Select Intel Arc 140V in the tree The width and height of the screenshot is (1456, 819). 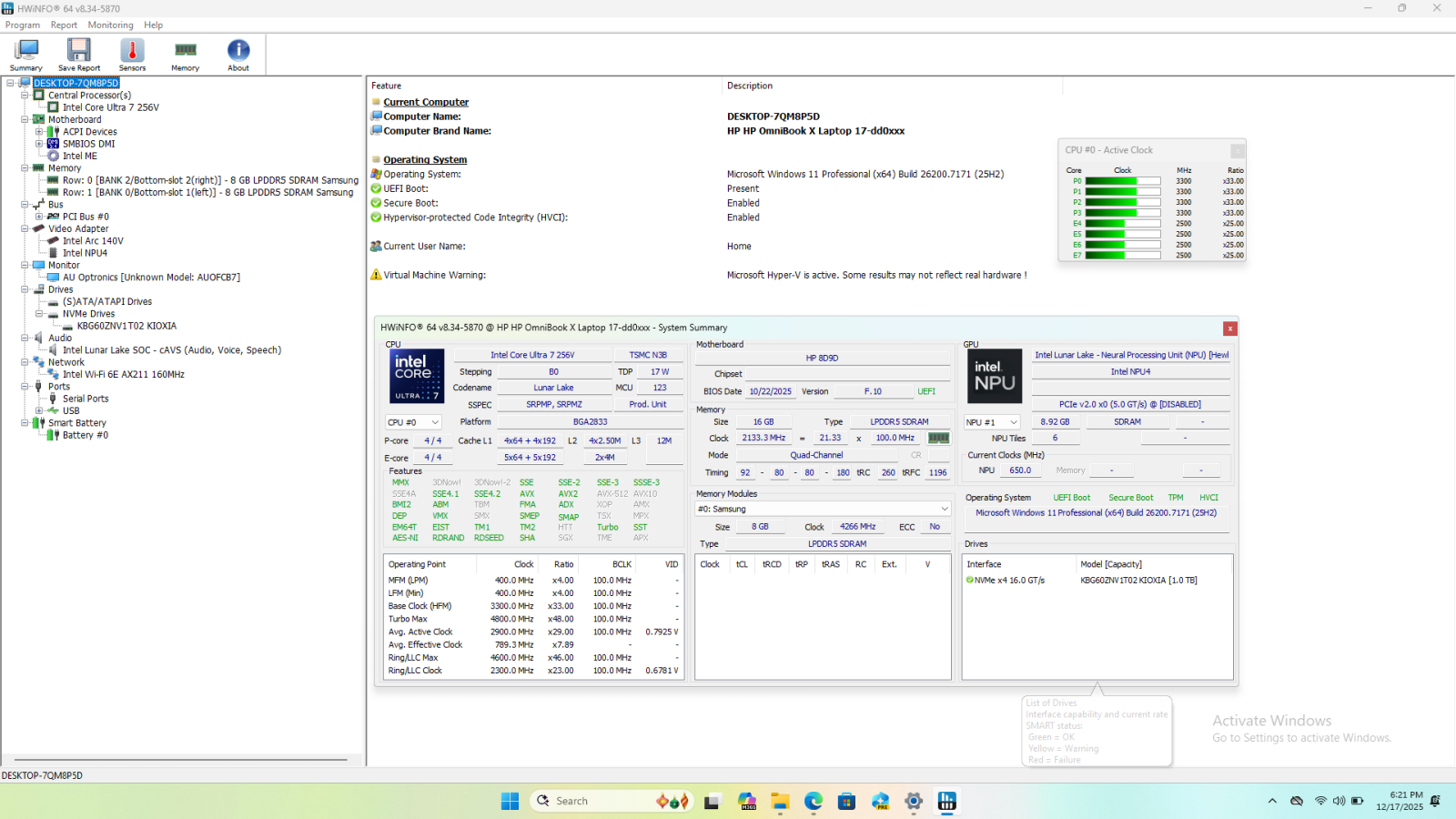point(93,241)
